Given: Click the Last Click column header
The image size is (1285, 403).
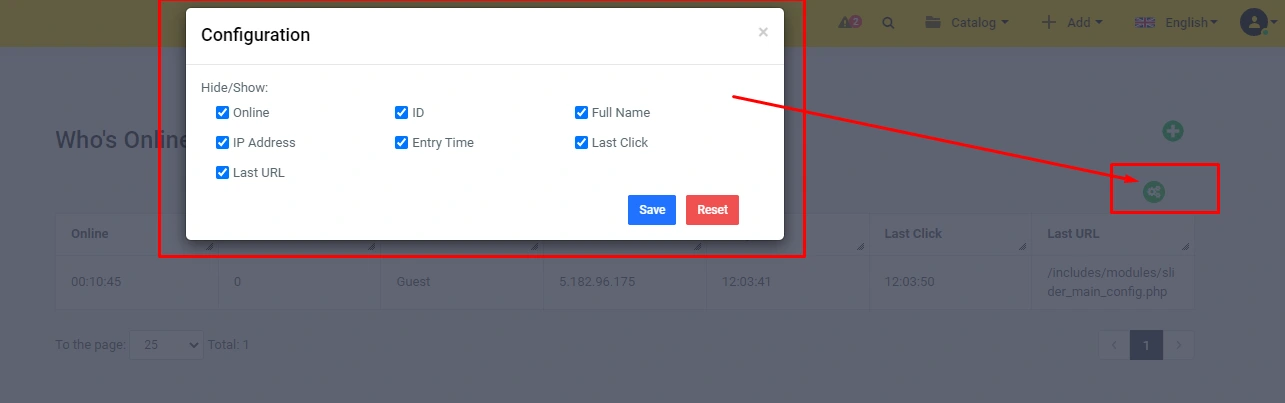Looking at the screenshot, I should pos(913,234).
